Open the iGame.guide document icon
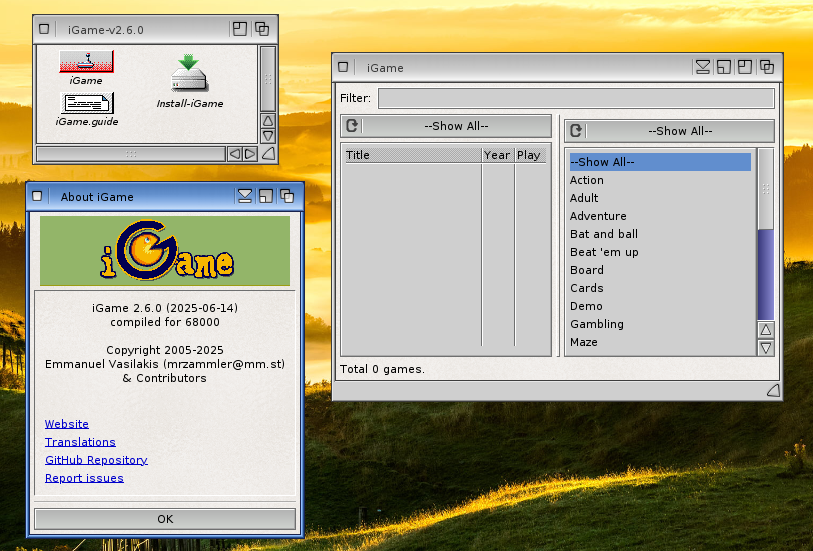This screenshot has height=551, width=813. (x=87, y=103)
